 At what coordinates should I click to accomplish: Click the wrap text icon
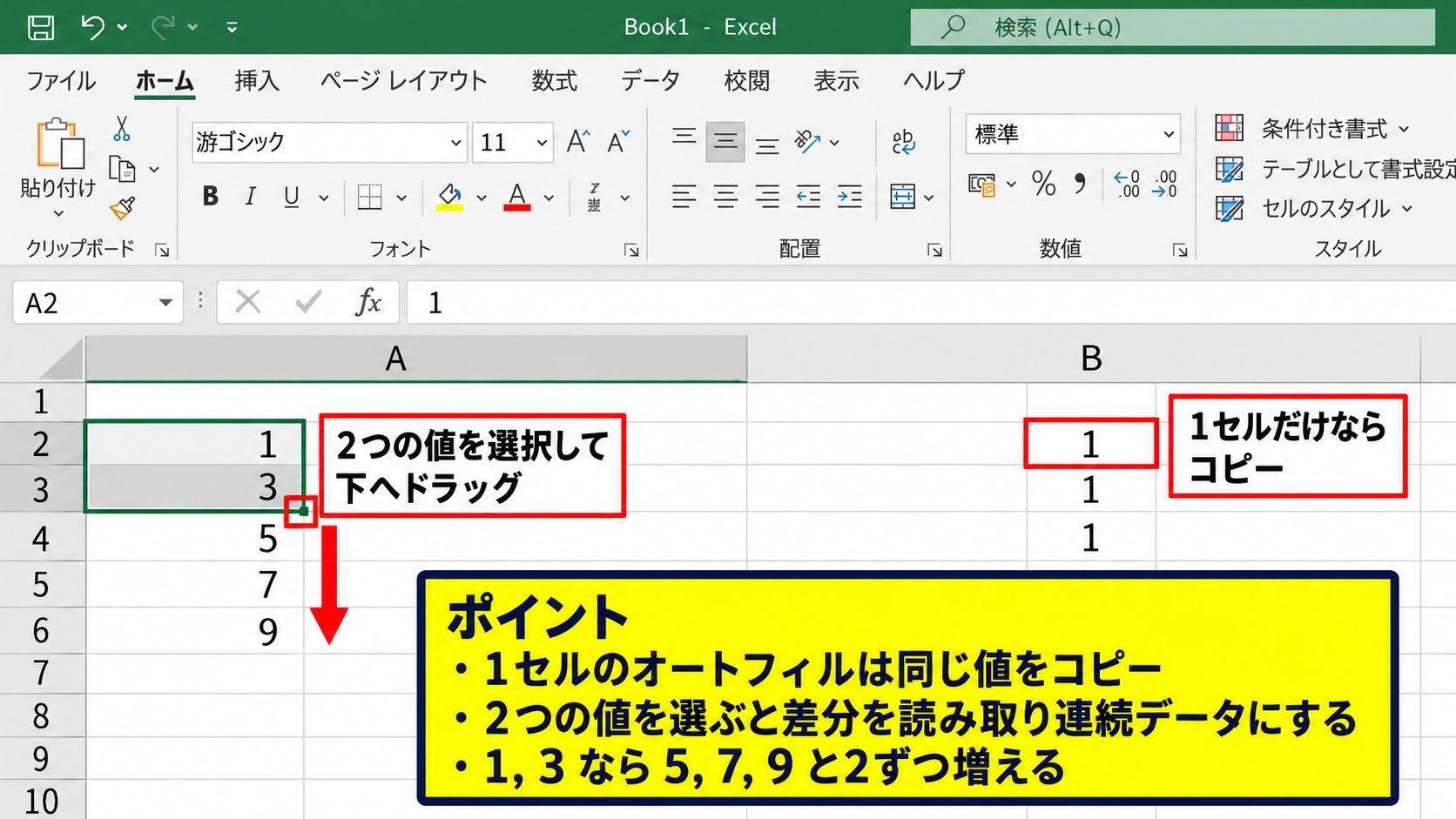click(x=903, y=141)
